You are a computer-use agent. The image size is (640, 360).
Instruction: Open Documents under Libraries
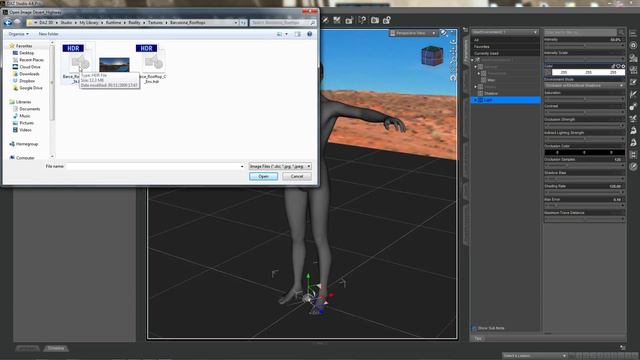27,109
